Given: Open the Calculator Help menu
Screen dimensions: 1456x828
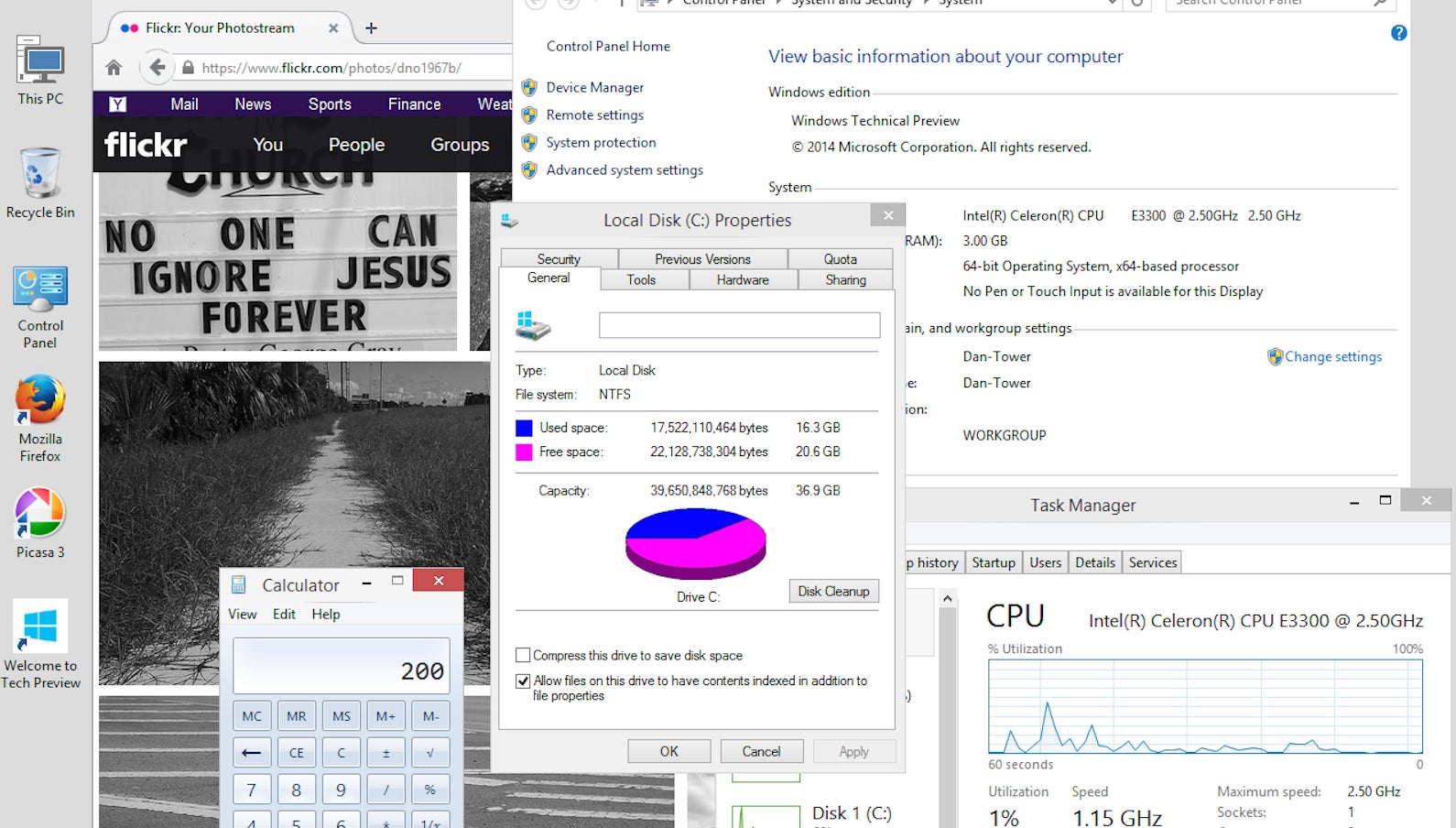Looking at the screenshot, I should (326, 615).
